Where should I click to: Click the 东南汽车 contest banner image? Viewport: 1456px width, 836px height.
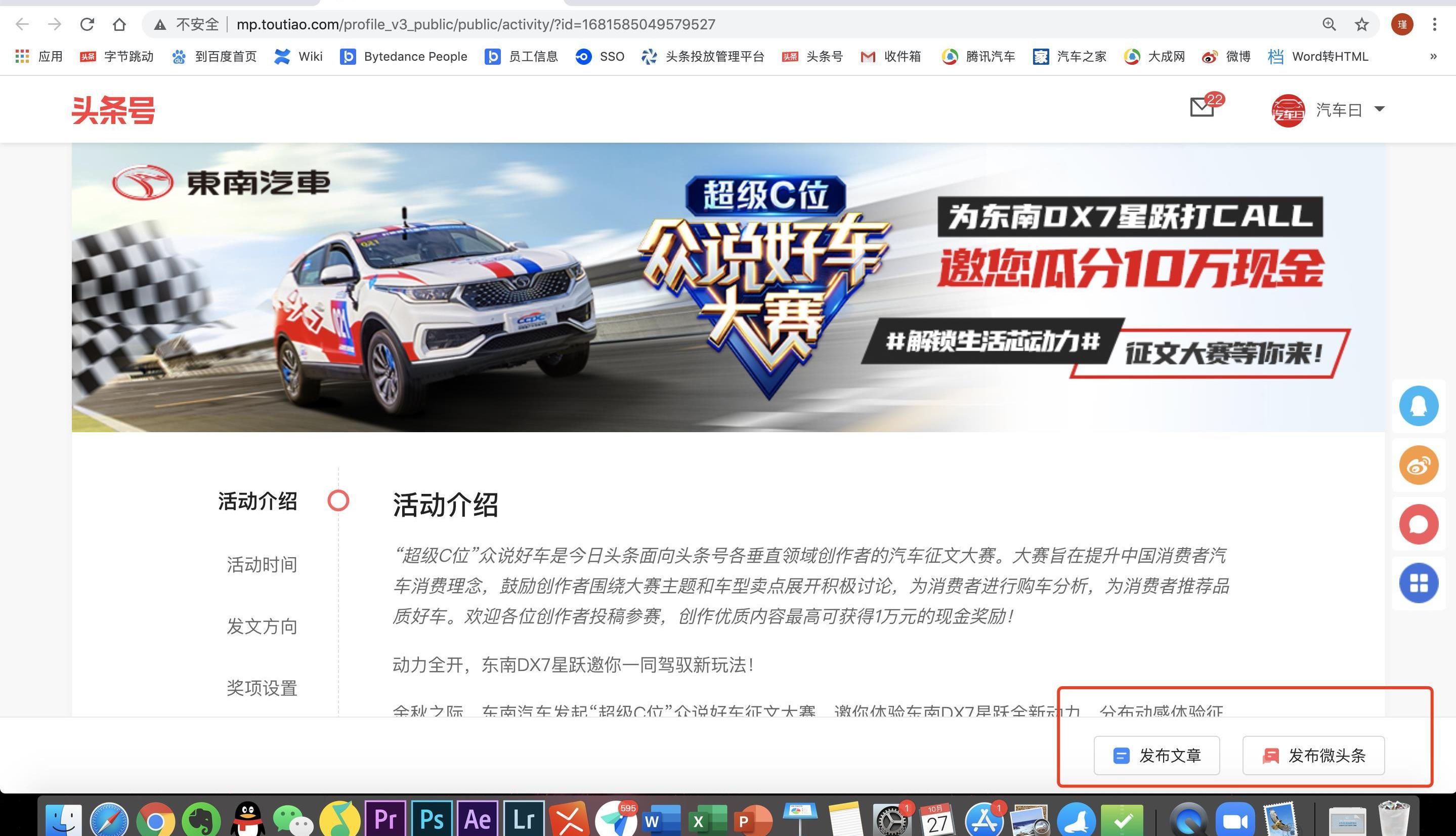point(727,287)
